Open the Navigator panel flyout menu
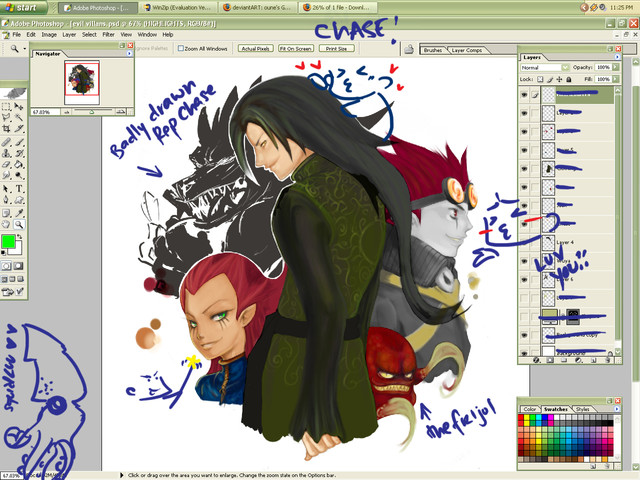The image size is (640, 480). click(129, 53)
